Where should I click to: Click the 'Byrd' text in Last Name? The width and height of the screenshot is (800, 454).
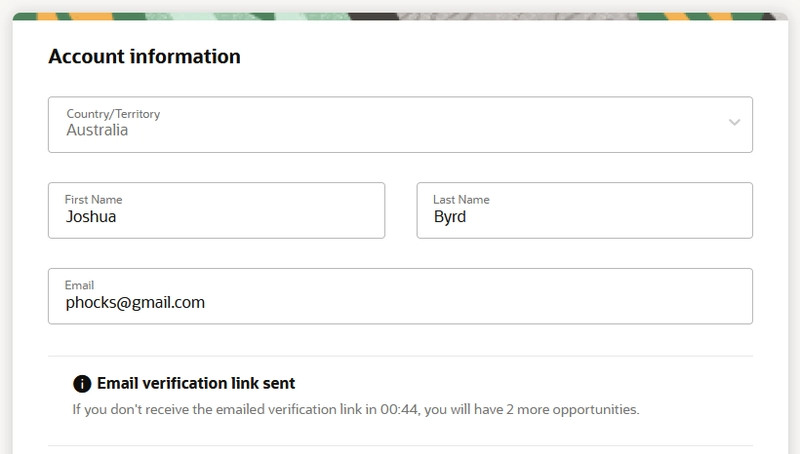(x=450, y=216)
